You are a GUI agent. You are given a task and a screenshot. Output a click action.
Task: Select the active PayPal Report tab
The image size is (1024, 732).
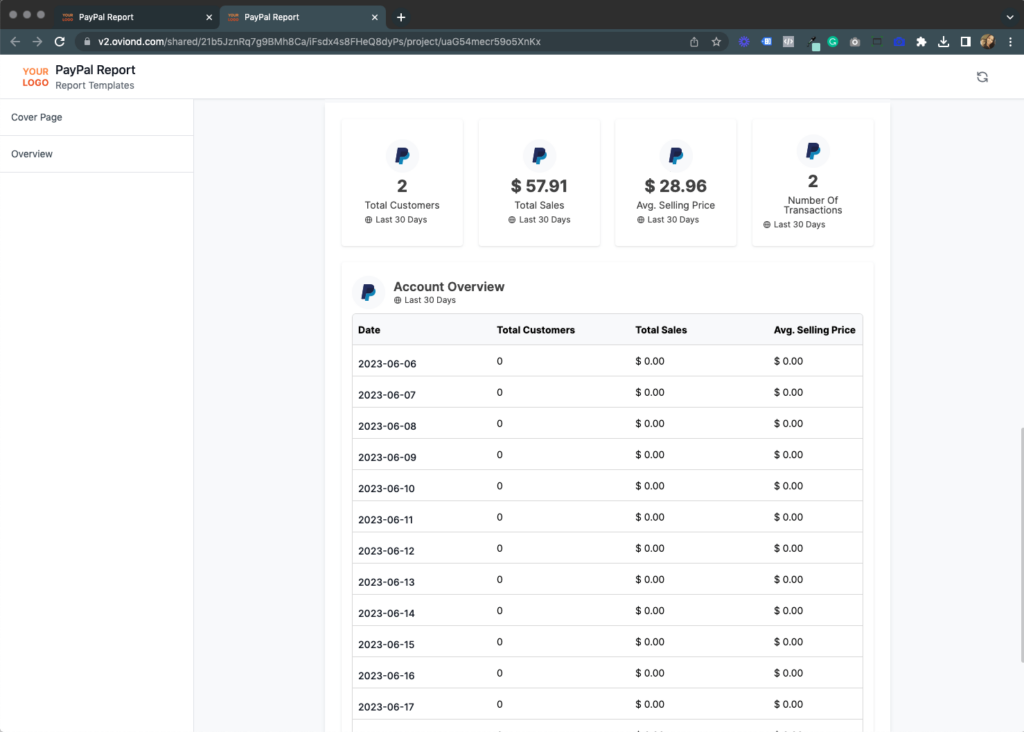click(x=302, y=17)
